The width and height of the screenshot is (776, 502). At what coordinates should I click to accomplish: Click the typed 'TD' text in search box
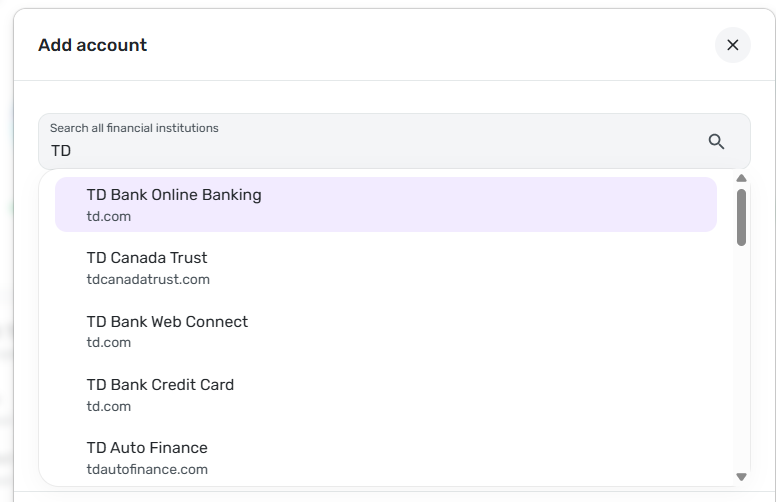pos(61,151)
